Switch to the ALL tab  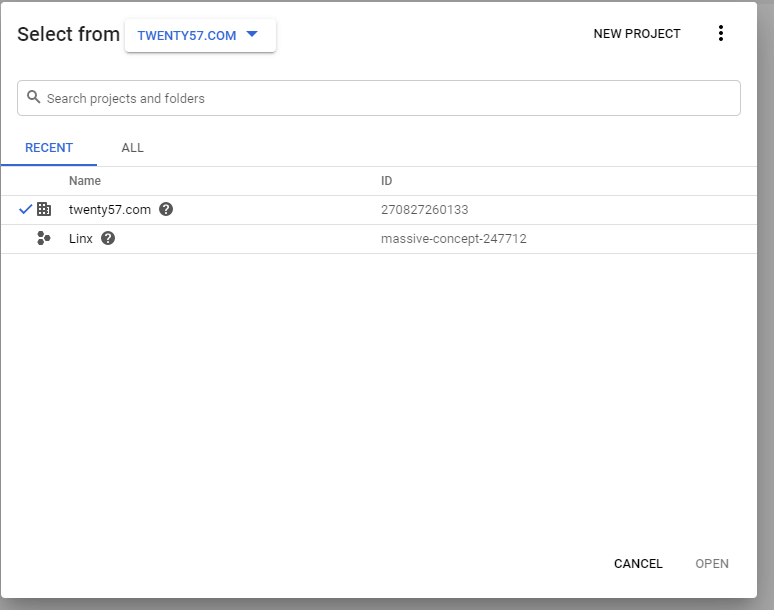[x=132, y=148]
